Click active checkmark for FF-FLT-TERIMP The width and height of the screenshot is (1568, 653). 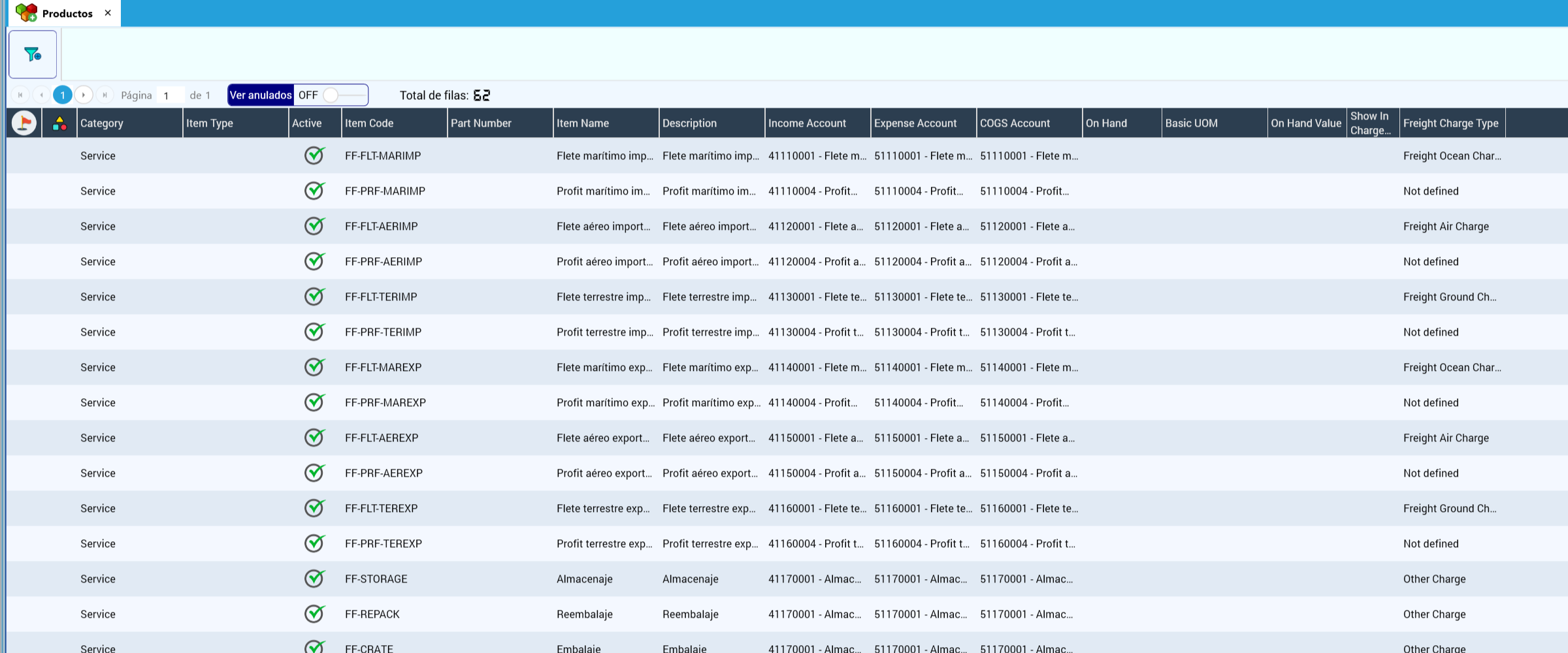[x=315, y=296]
